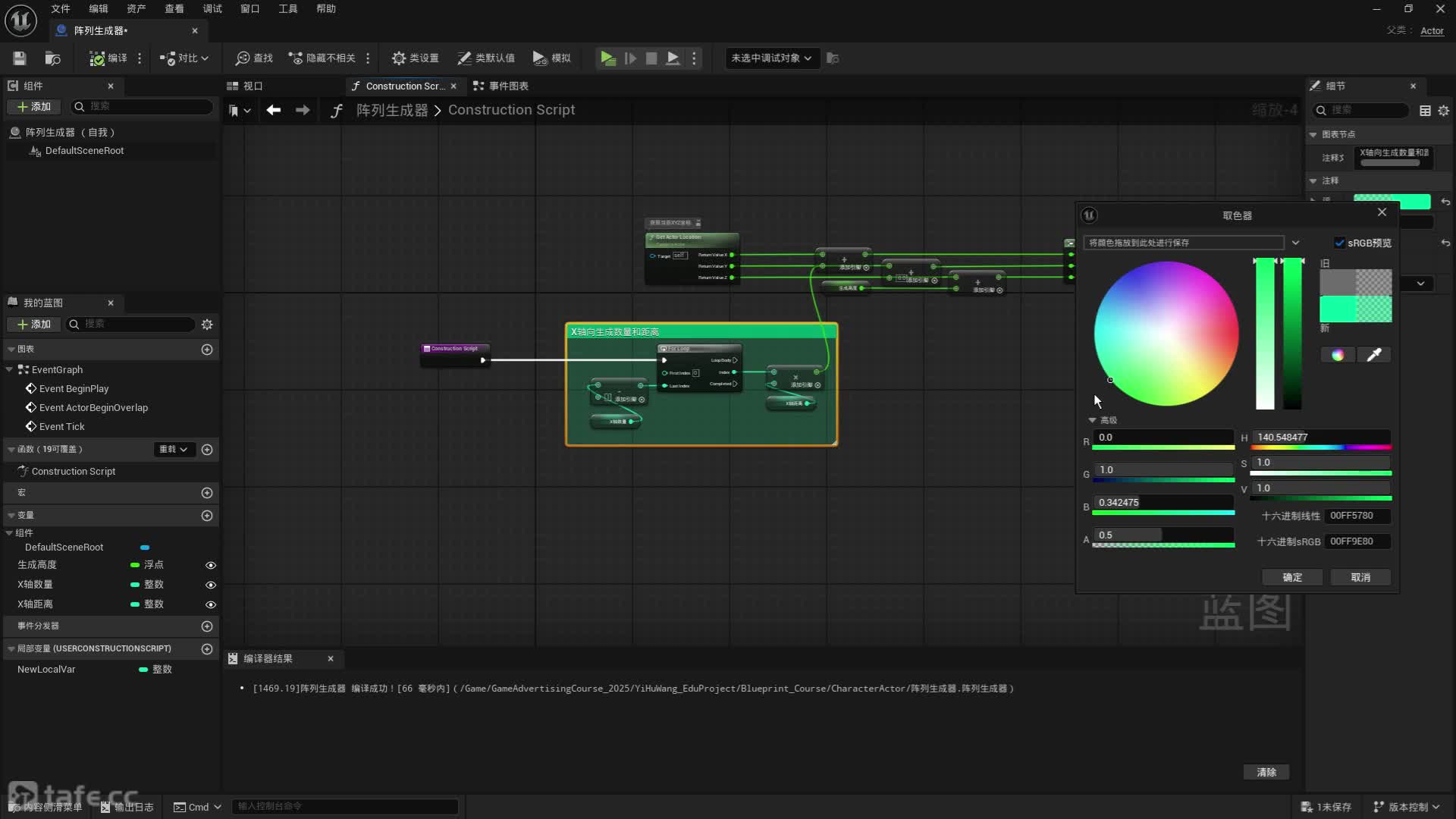Confirm color with 确定 button
The width and height of the screenshot is (1456, 819).
pyautogui.click(x=1292, y=577)
